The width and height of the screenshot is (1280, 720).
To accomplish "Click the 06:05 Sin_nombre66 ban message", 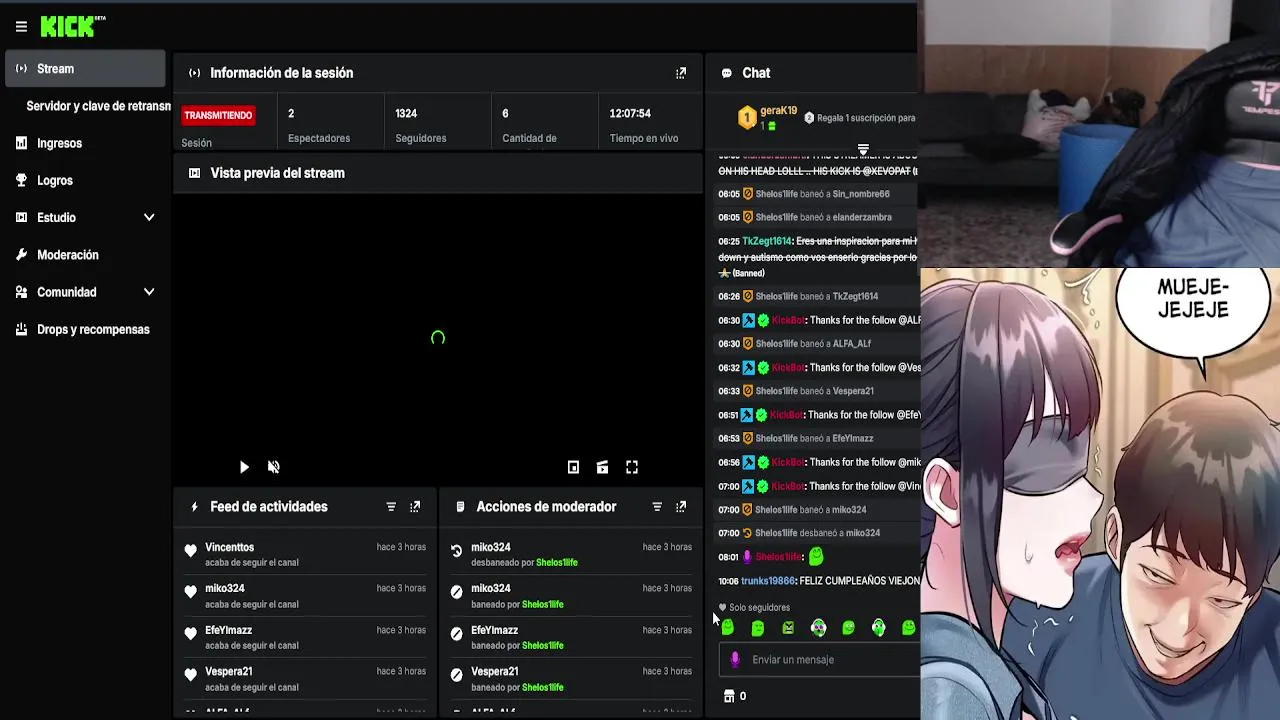I will tap(817, 194).
